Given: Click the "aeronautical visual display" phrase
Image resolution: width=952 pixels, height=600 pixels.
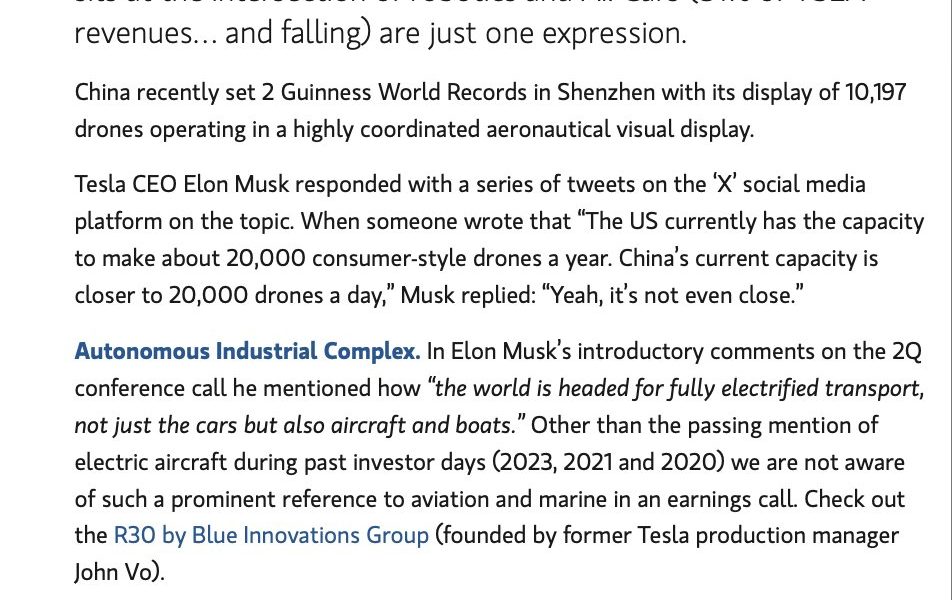Looking at the screenshot, I should click(x=619, y=129).
